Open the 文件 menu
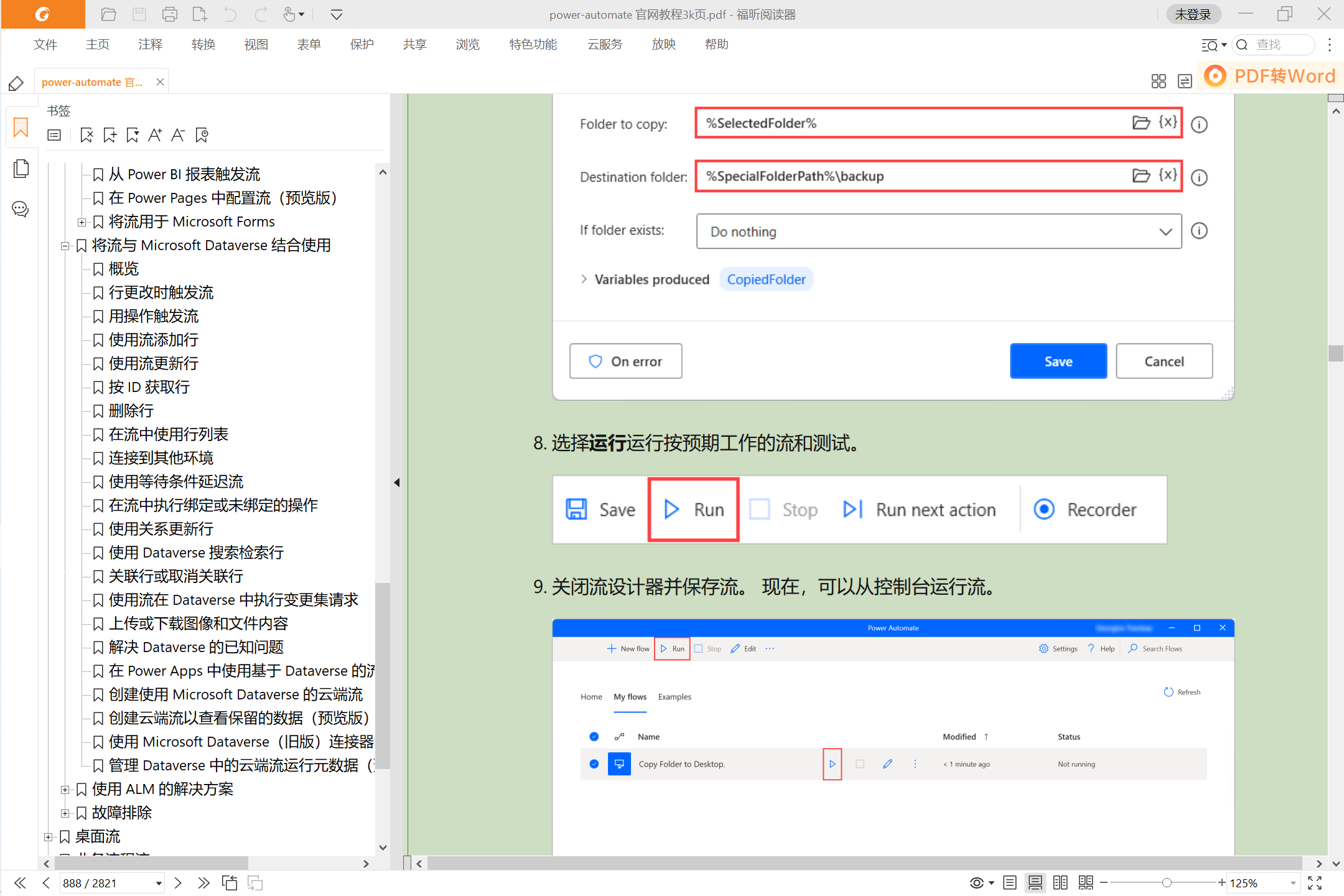 pos(45,45)
